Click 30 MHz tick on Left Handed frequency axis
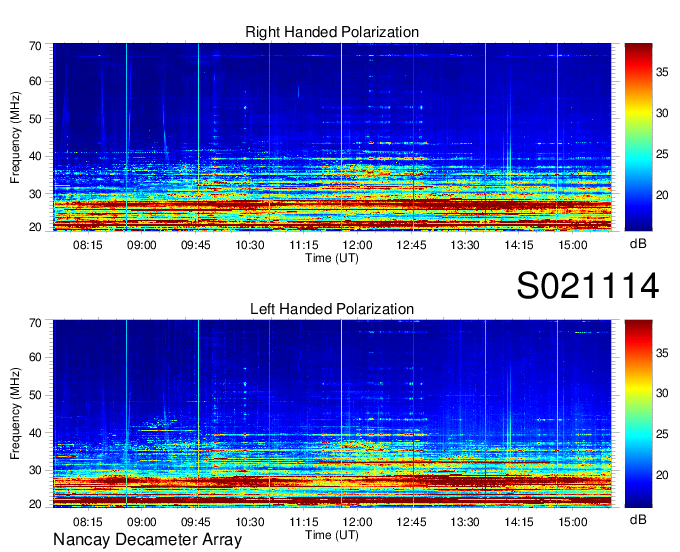The image size is (680, 552). (35, 470)
